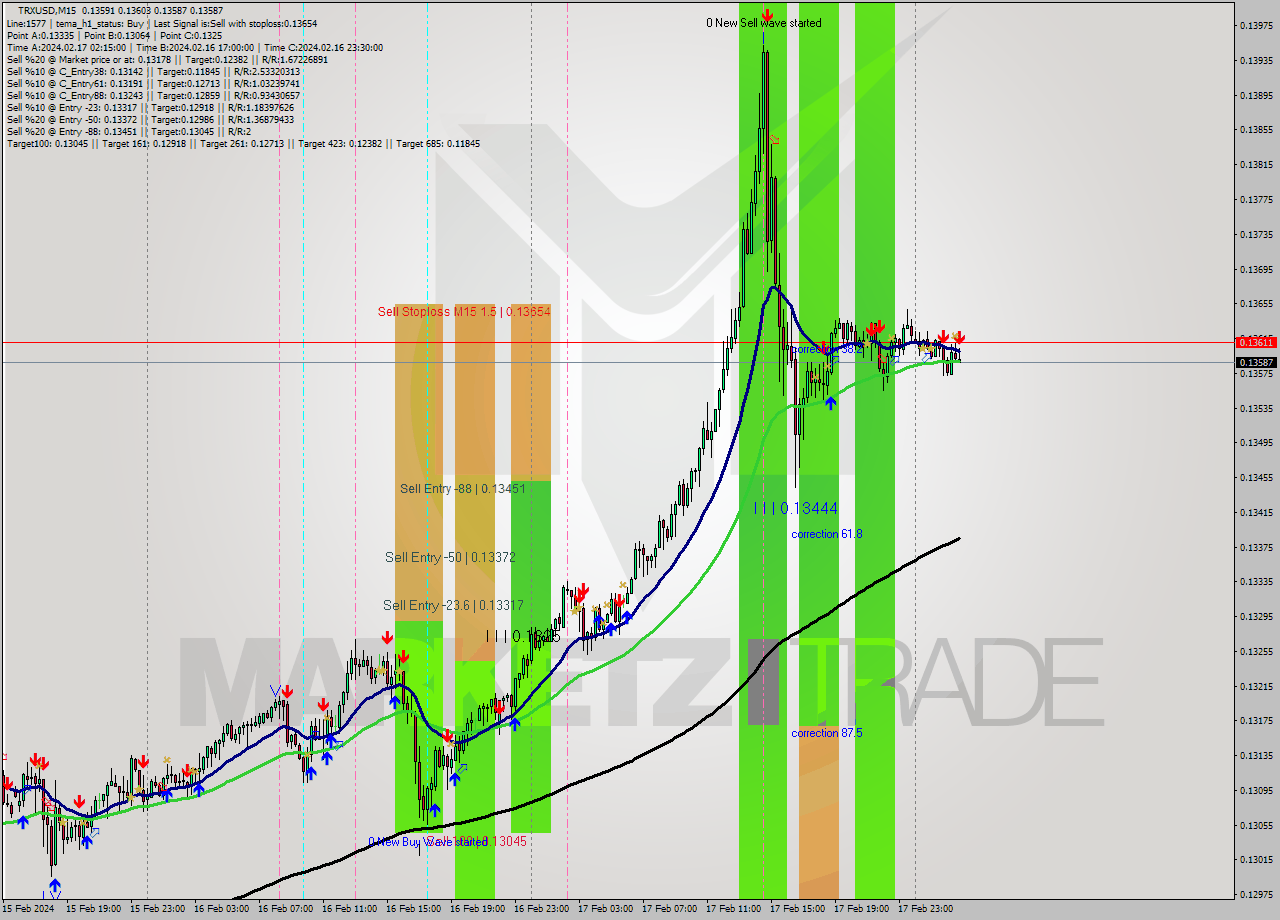Select the 'Sell %10 @ C_Entry38' line
1280x920 pixels.
click(x=153, y=71)
